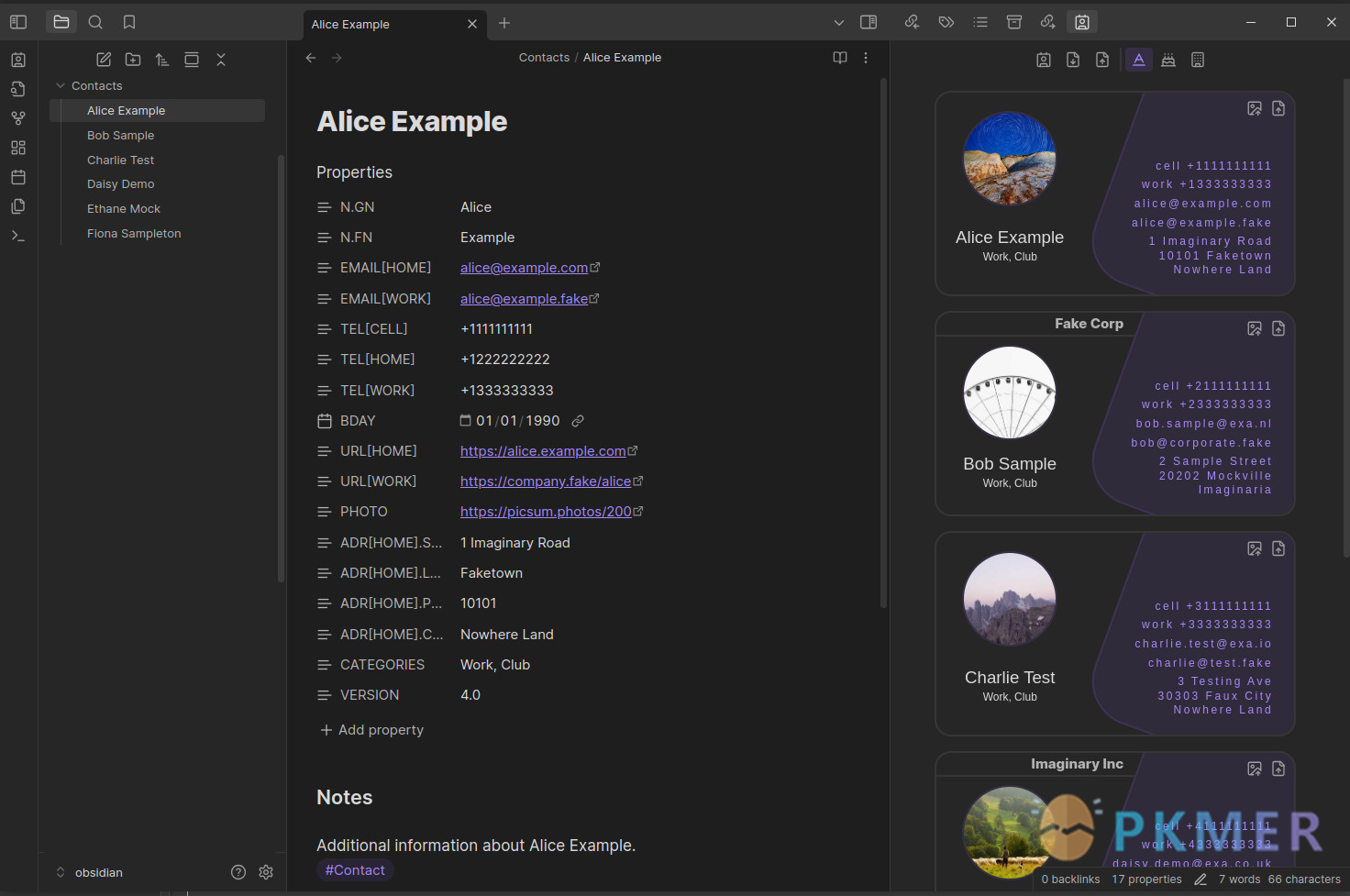Viewport: 1350px width, 896px height.
Task: Open the help question-mark icon
Action: pyautogui.click(x=238, y=872)
